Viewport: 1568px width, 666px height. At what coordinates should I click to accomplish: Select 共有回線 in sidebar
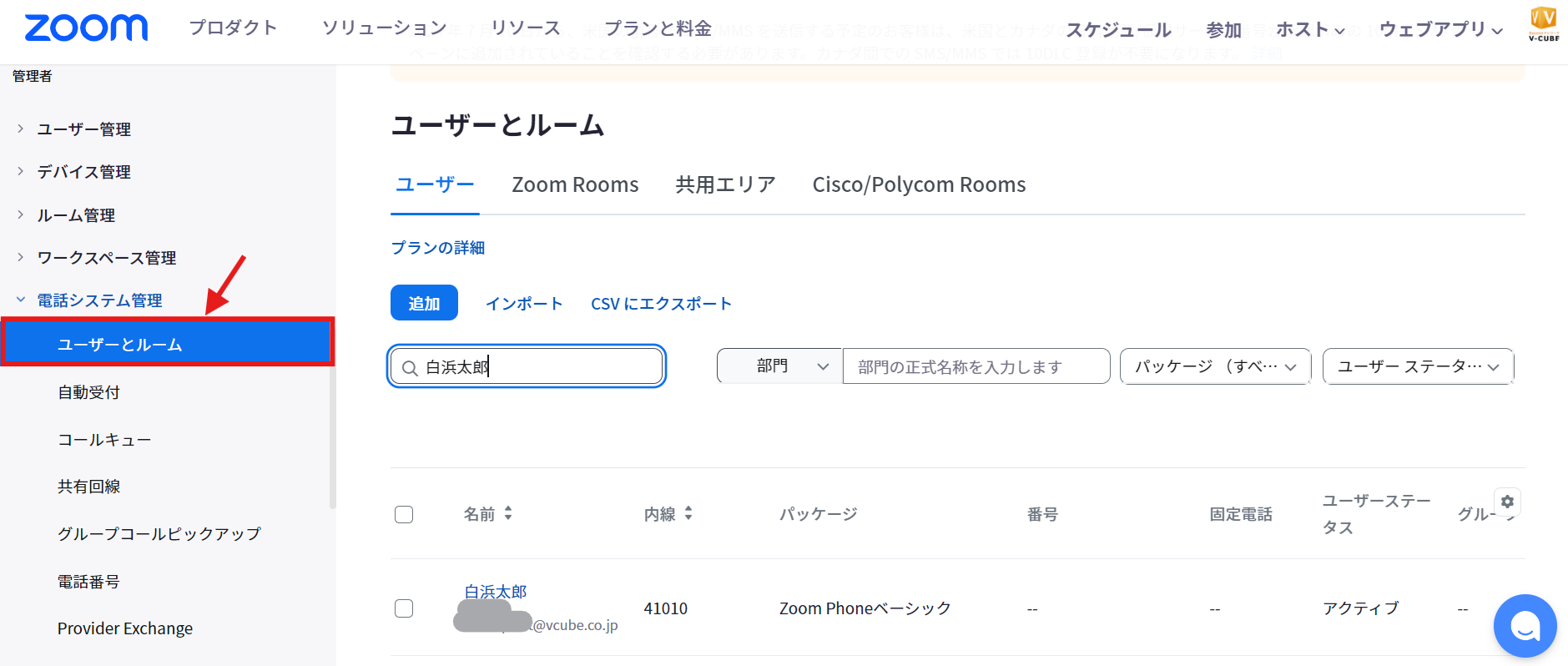88,487
